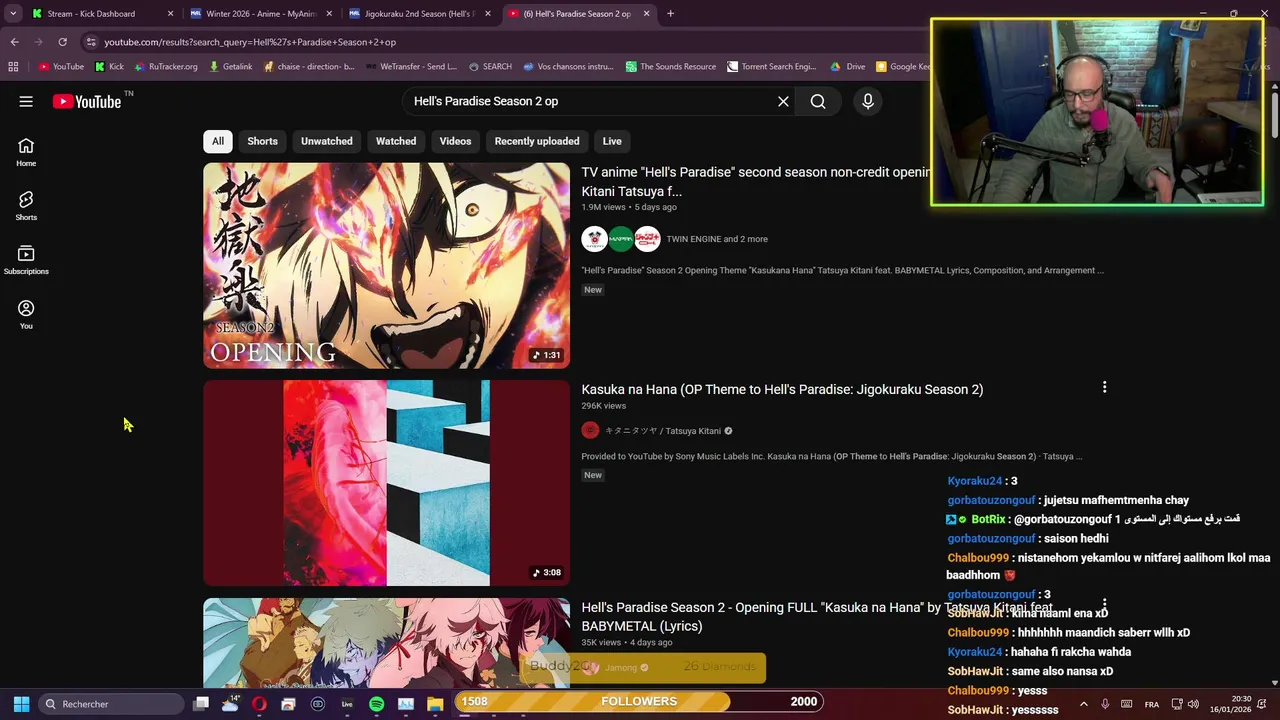Click the Windows Rechercher search box
The width and height of the screenshot is (1280, 720).
(110, 704)
